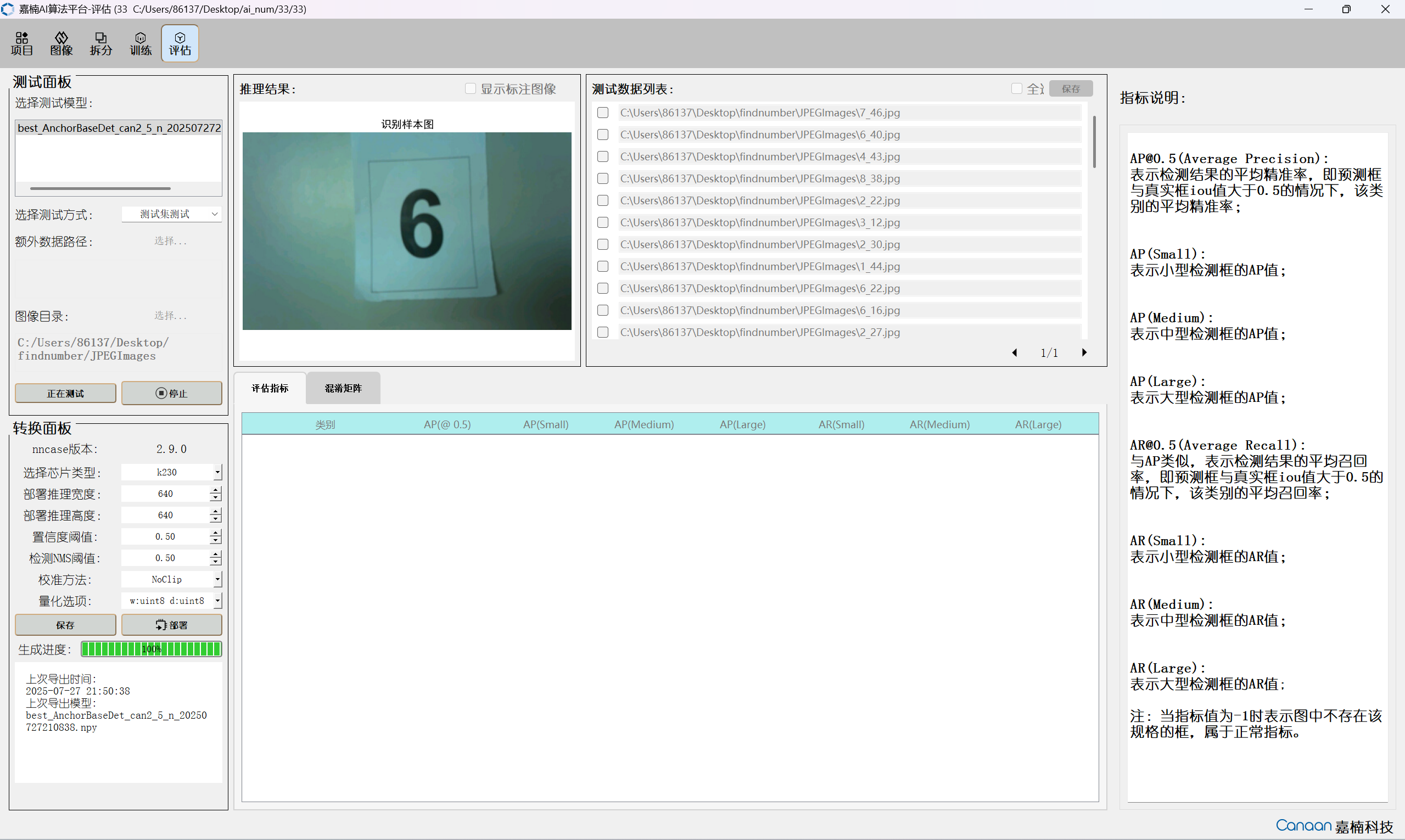Tick the select-all checkbox above list

click(1017, 89)
